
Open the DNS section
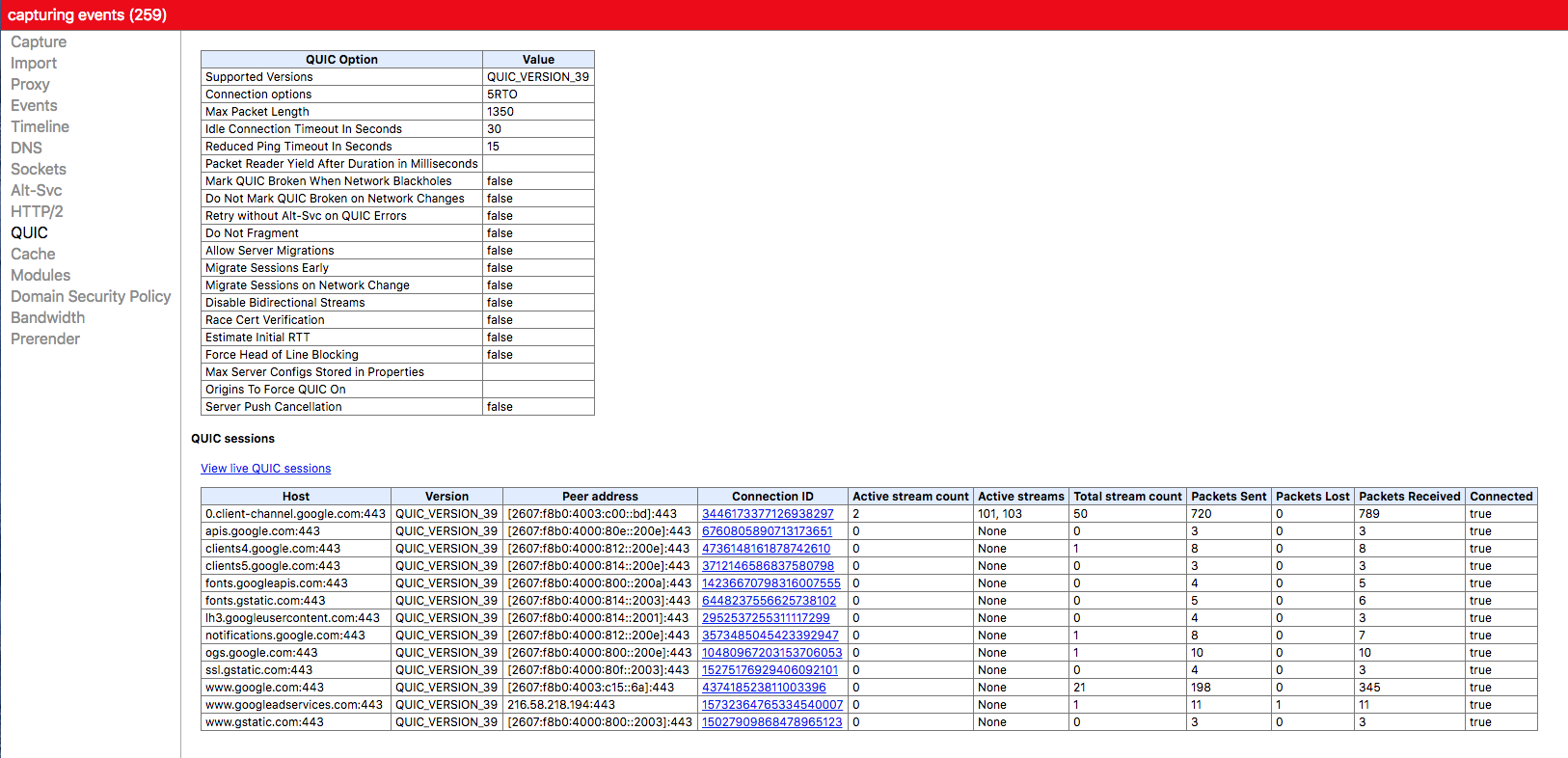[26, 149]
